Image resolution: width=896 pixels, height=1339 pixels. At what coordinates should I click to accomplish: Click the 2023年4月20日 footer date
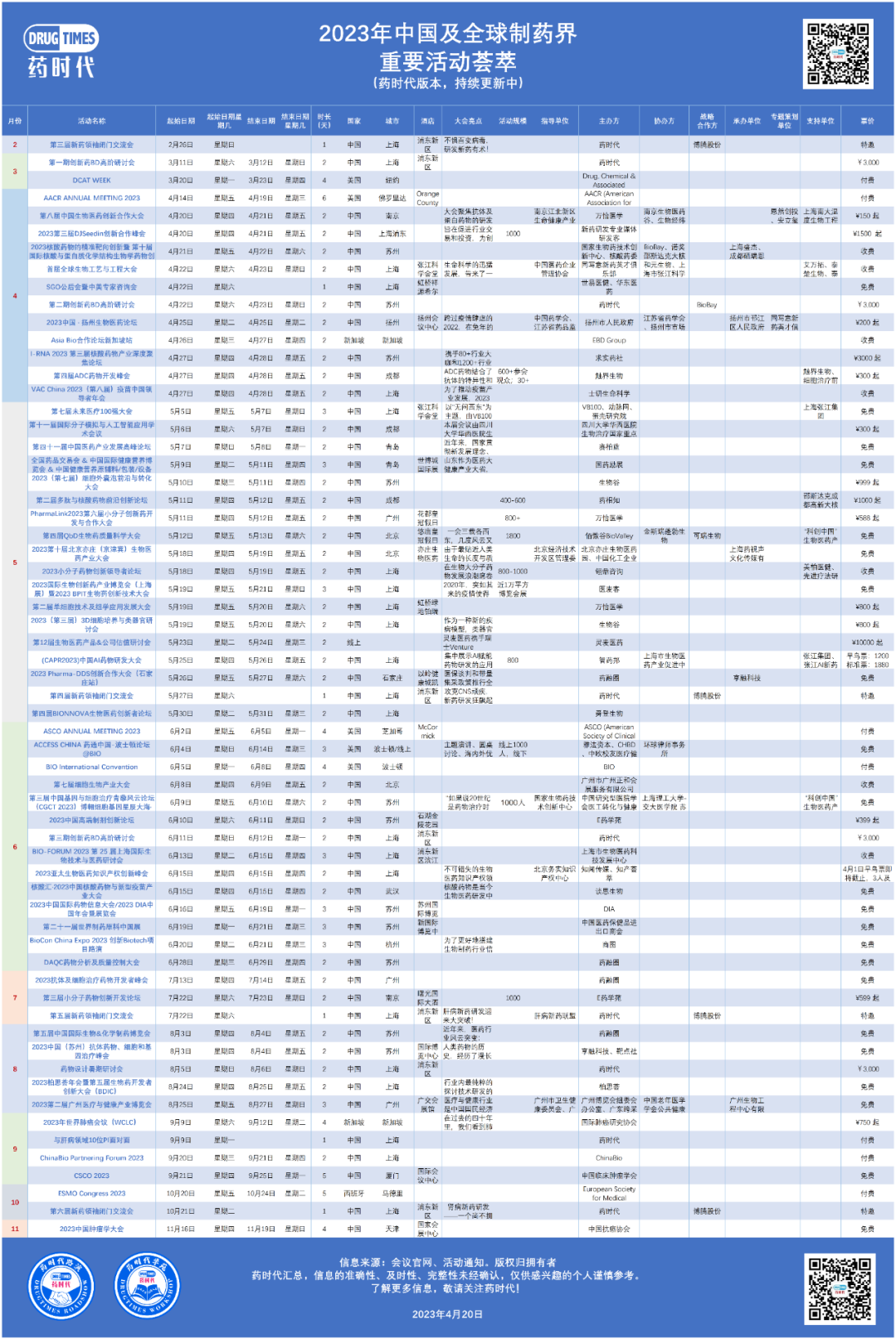click(x=447, y=1314)
